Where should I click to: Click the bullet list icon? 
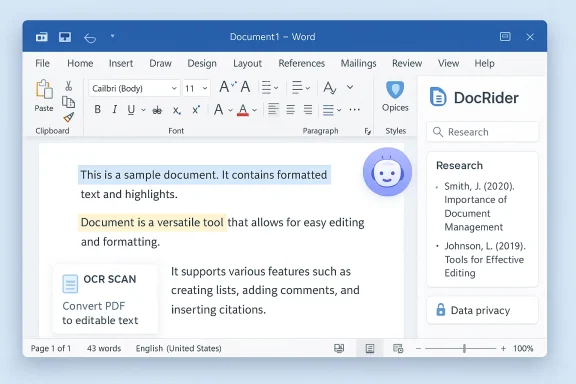[x=266, y=87]
